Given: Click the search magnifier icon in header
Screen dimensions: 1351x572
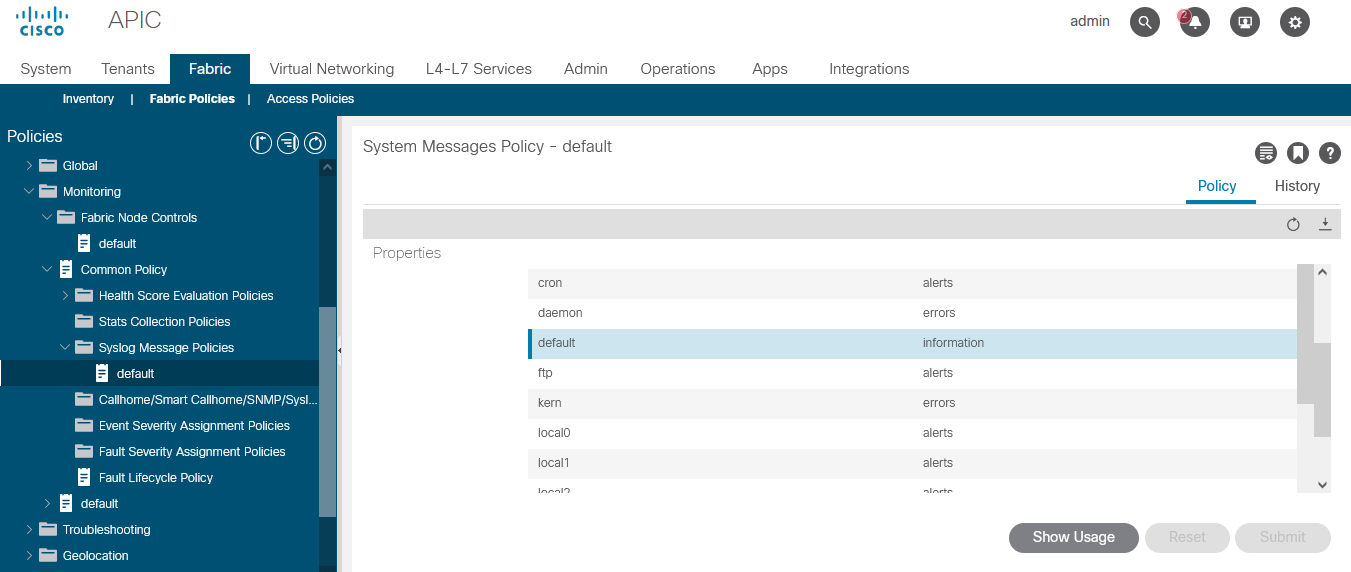Looking at the screenshot, I should click(x=1144, y=22).
